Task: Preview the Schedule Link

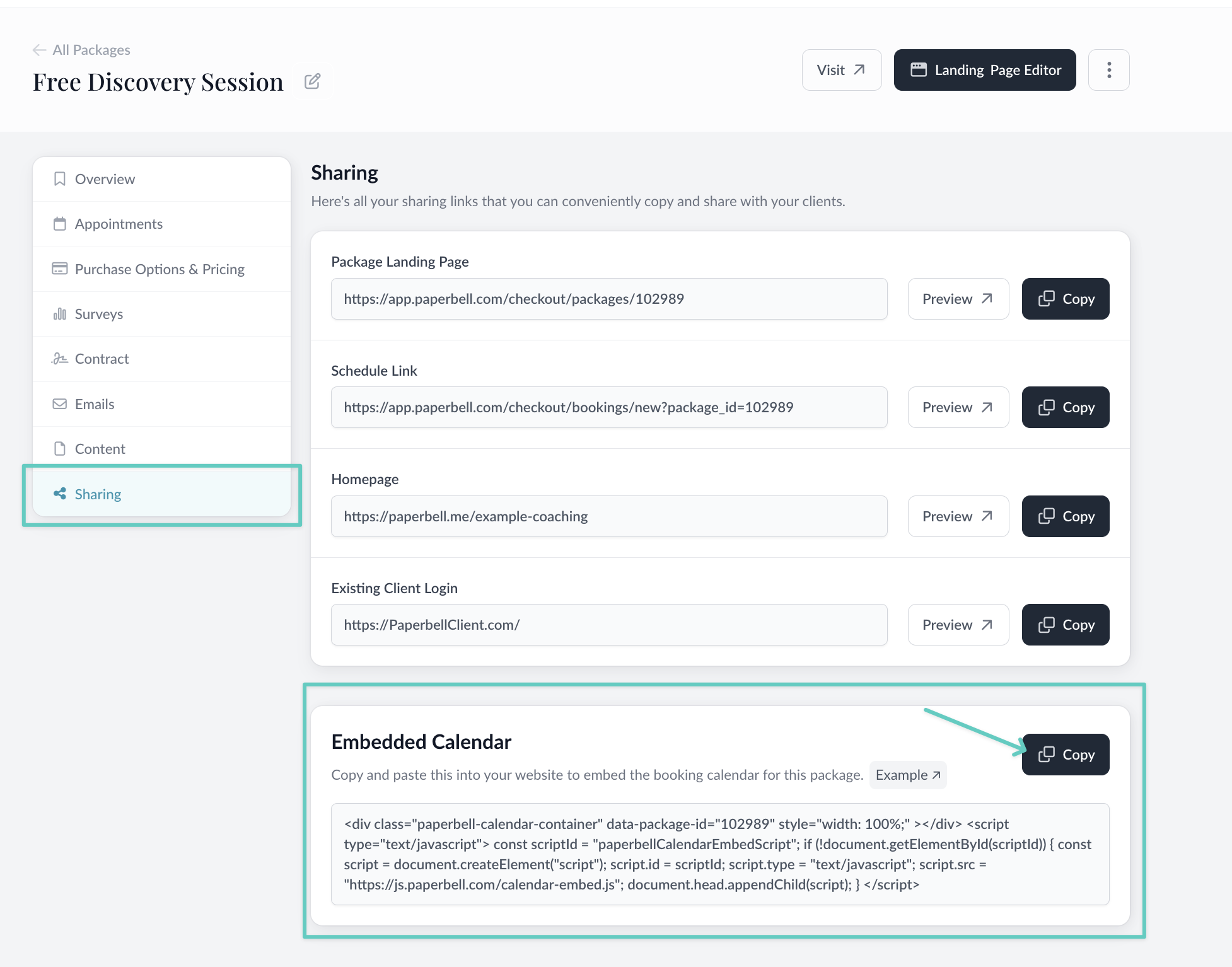Action: click(958, 407)
